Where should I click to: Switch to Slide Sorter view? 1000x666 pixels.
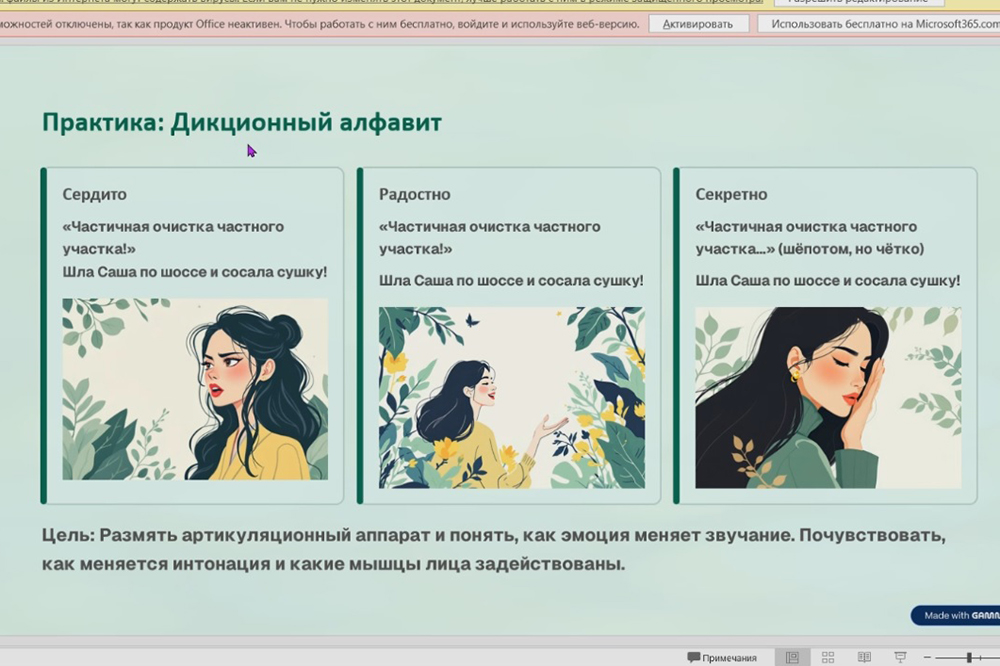coord(828,657)
